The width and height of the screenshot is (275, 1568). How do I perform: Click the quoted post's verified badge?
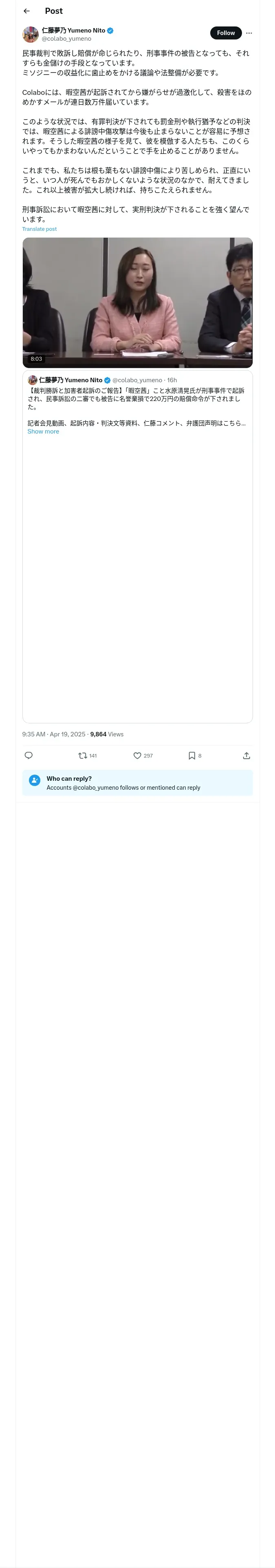107,381
